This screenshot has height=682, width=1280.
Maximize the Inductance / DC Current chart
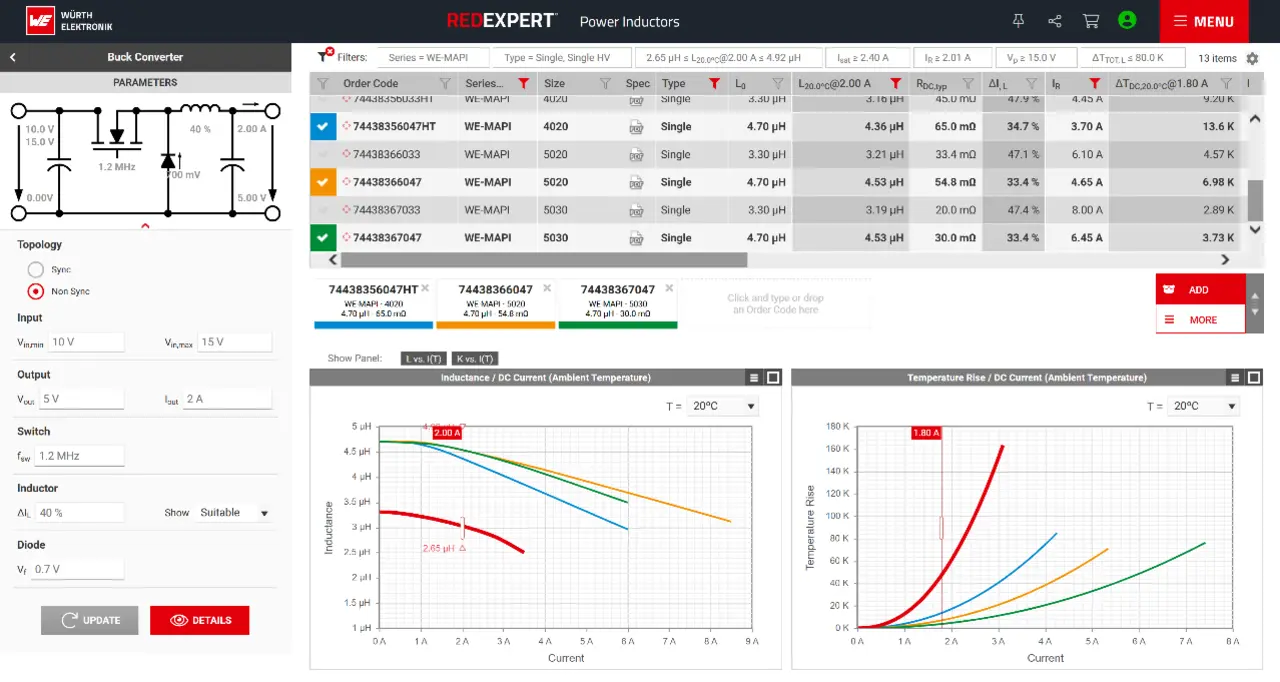773,378
